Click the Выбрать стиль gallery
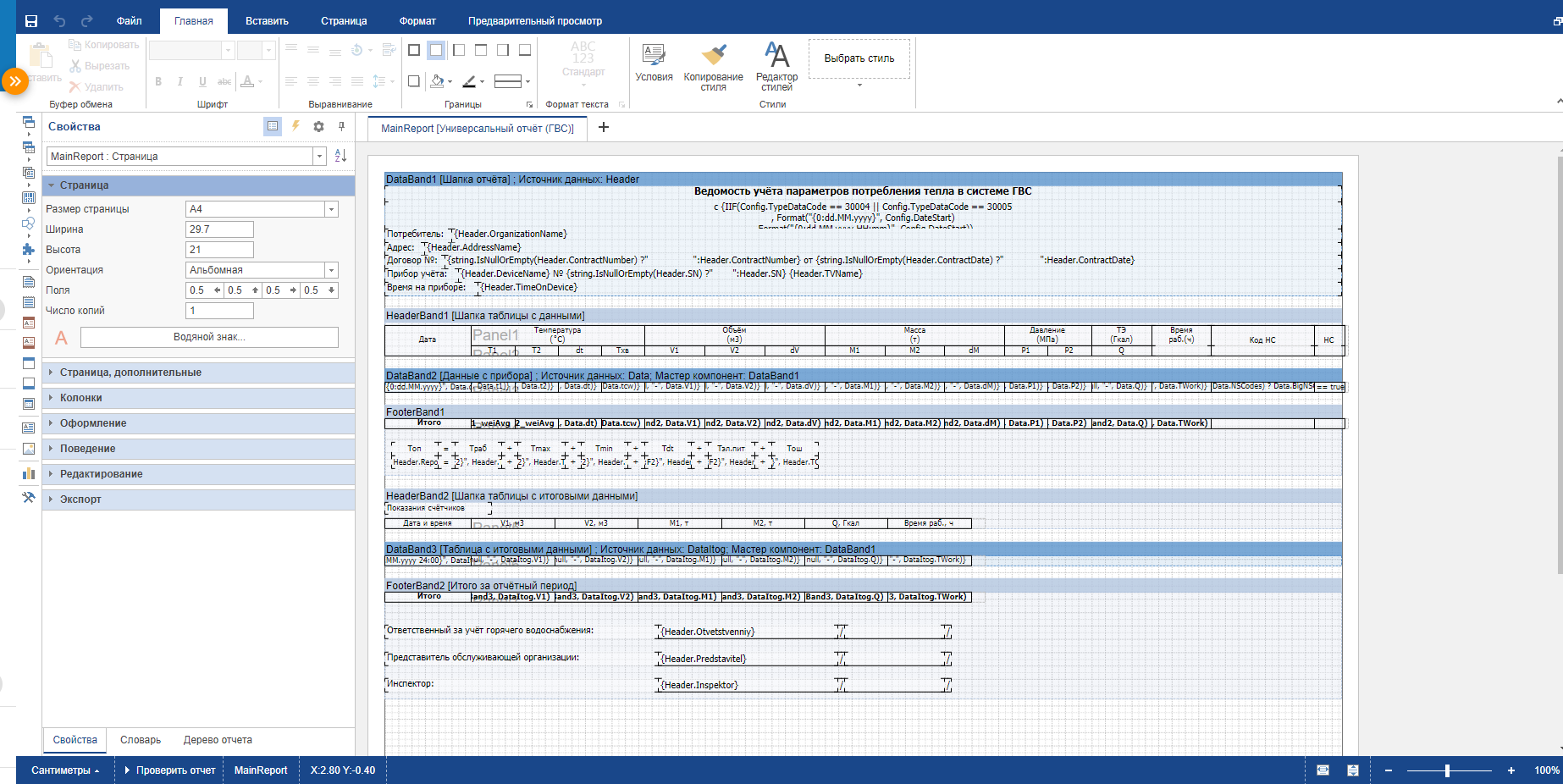The width and height of the screenshot is (1563, 784). pyautogui.click(x=859, y=58)
